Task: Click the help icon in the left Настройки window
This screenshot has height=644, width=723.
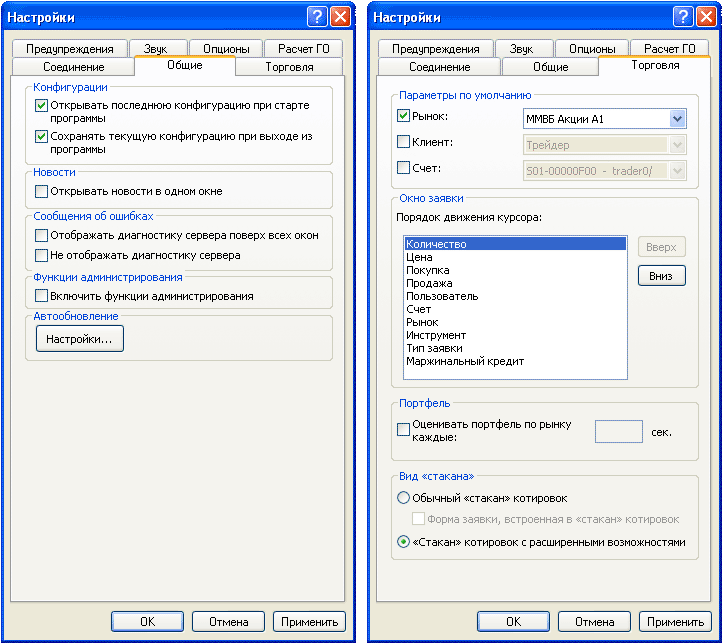Action: [x=317, y=17]
